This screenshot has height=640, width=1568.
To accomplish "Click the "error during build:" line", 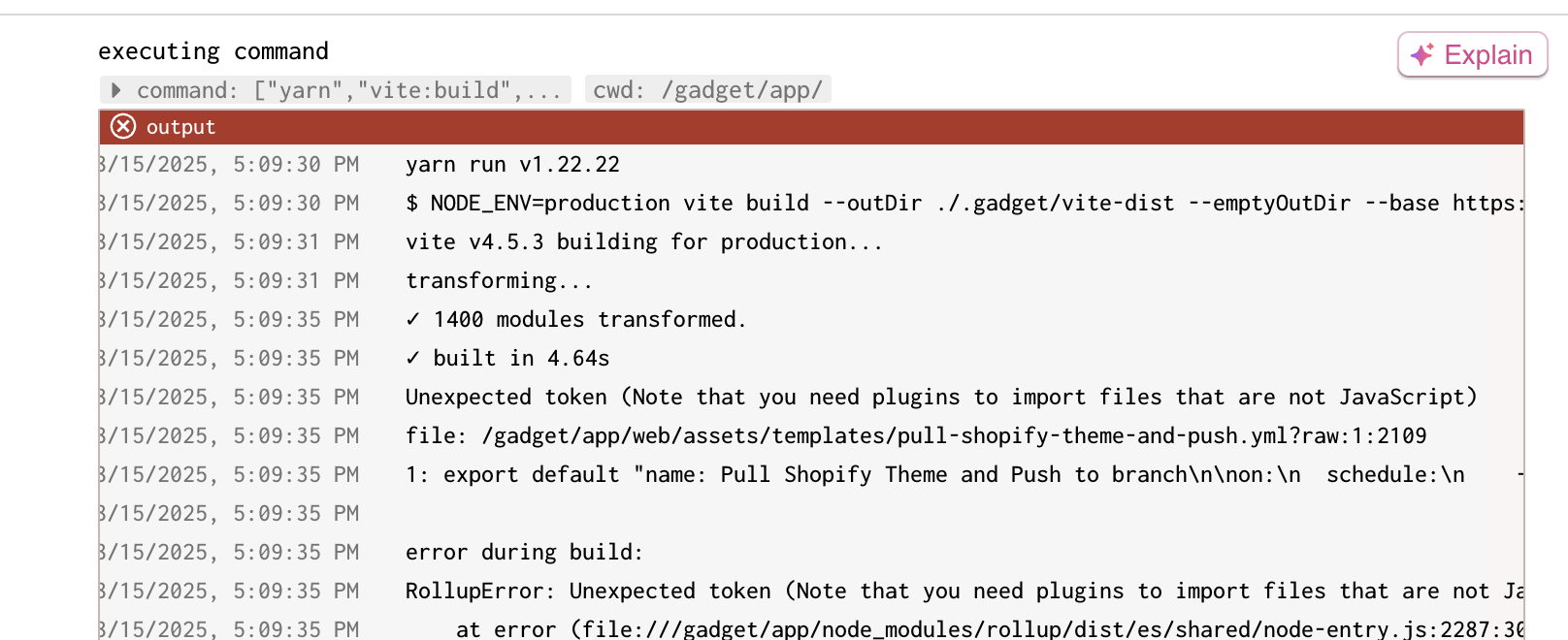I will tap(524, 553).
